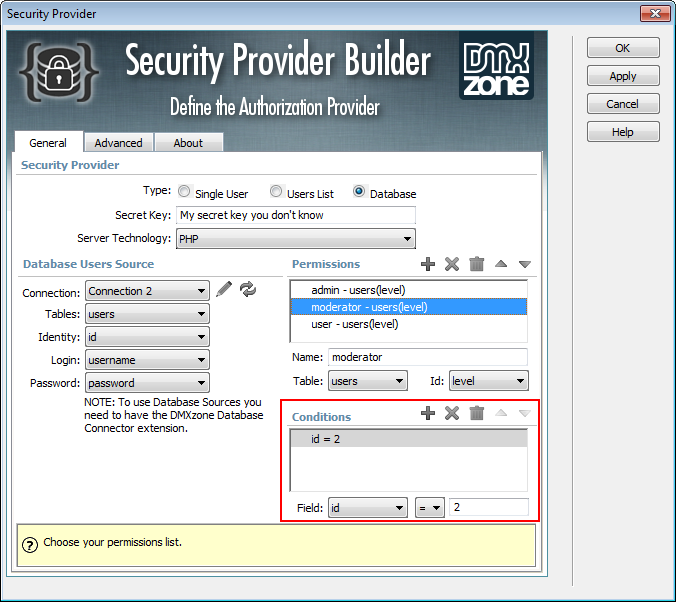This screenshot has height=602, width=676.
Task: Switch to the Advanced tab
Action: (x=119, y=143)
